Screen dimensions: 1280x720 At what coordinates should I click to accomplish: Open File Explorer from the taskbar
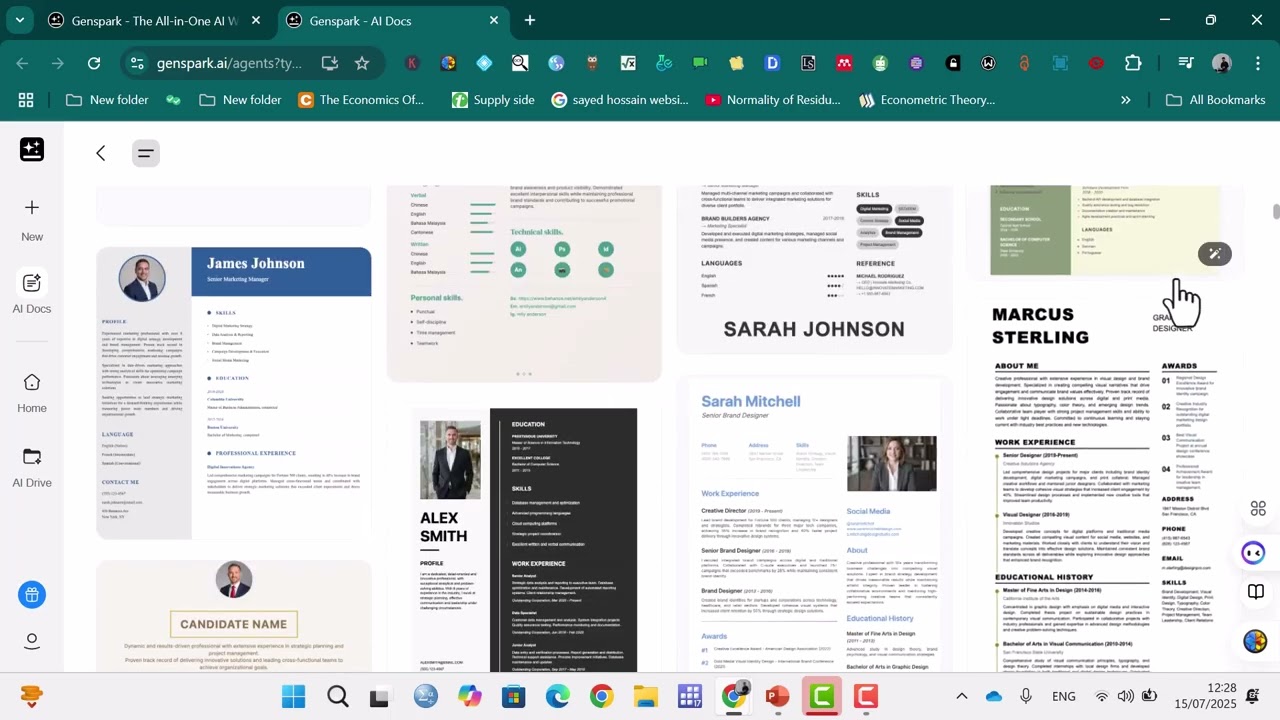point(645,696)
